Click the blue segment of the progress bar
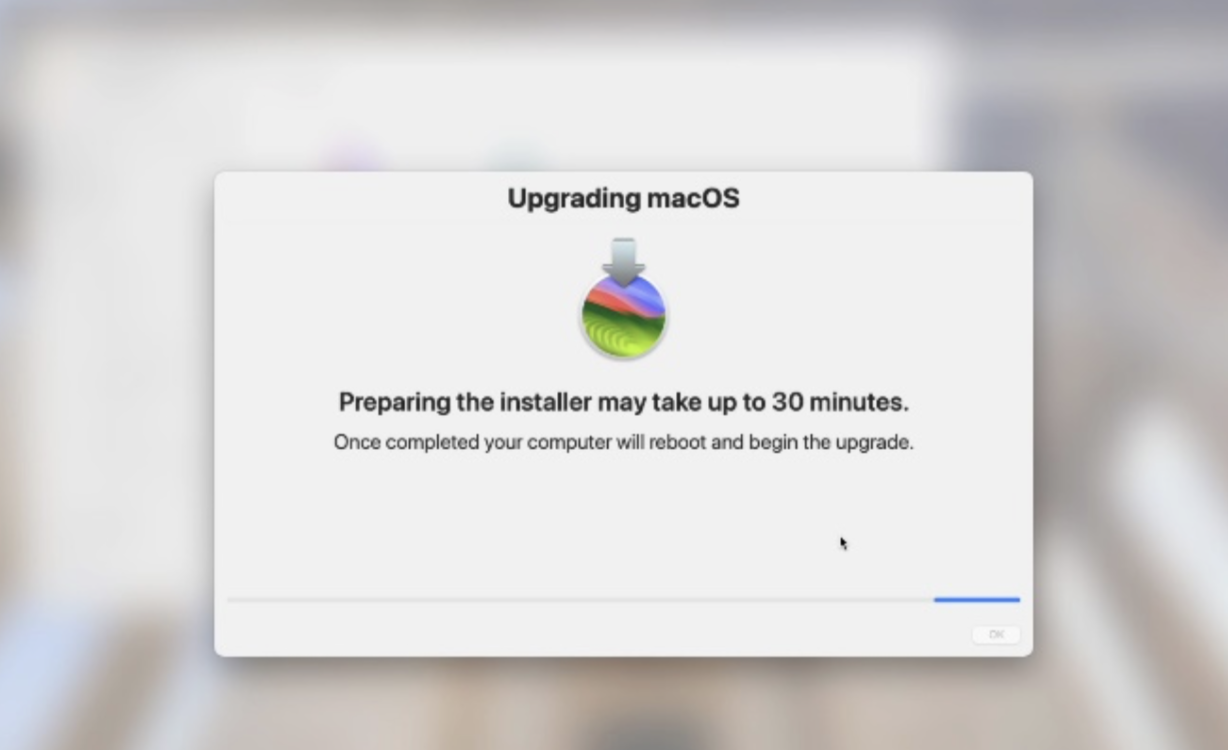 [x=977, y=600]
